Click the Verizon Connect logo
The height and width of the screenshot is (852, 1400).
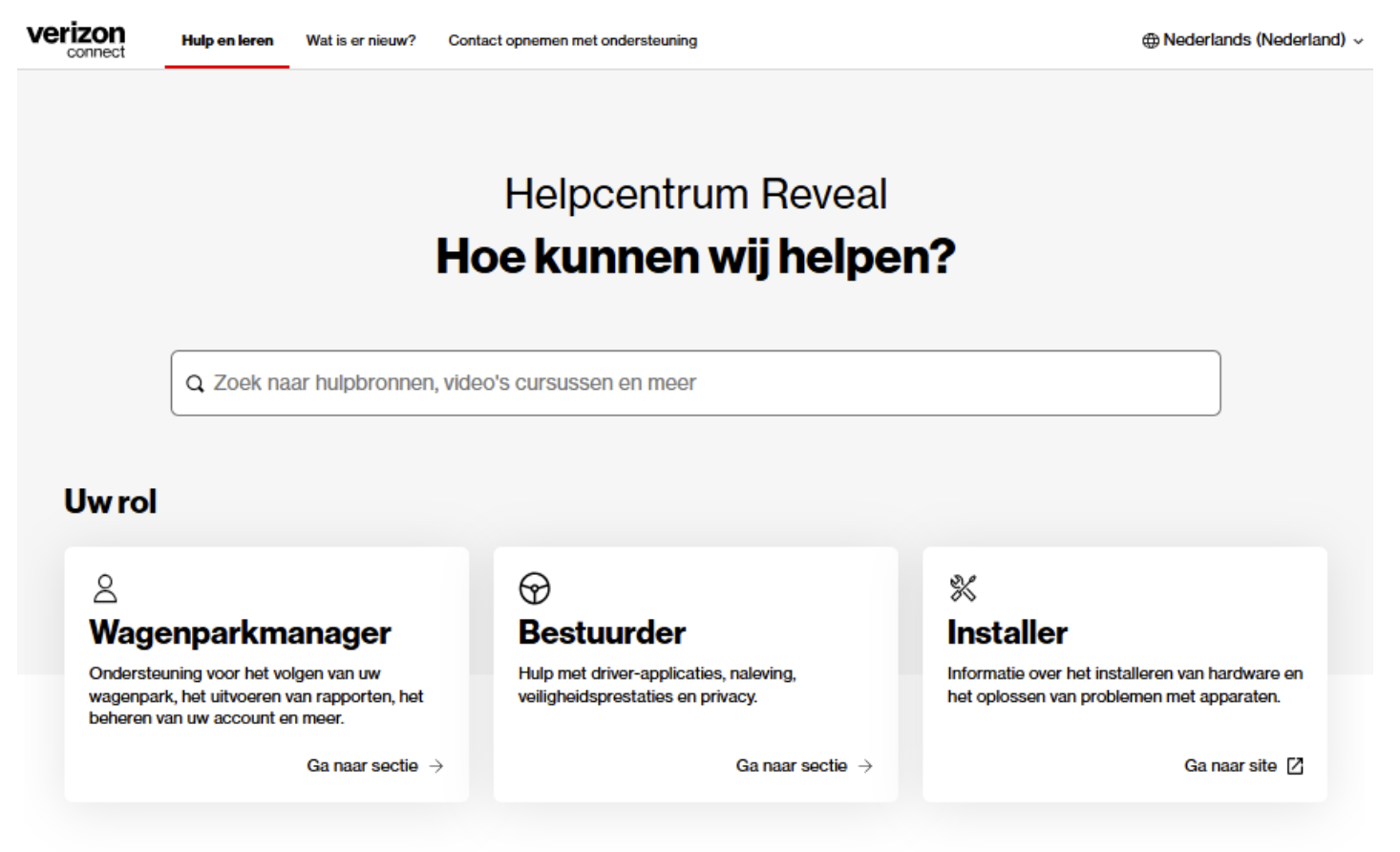(x=75, y=40)
